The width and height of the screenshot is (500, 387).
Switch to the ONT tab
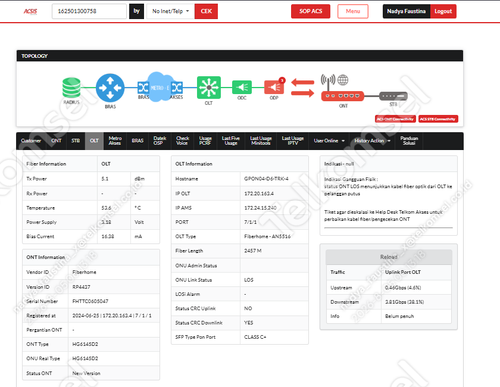click(56, 141)
